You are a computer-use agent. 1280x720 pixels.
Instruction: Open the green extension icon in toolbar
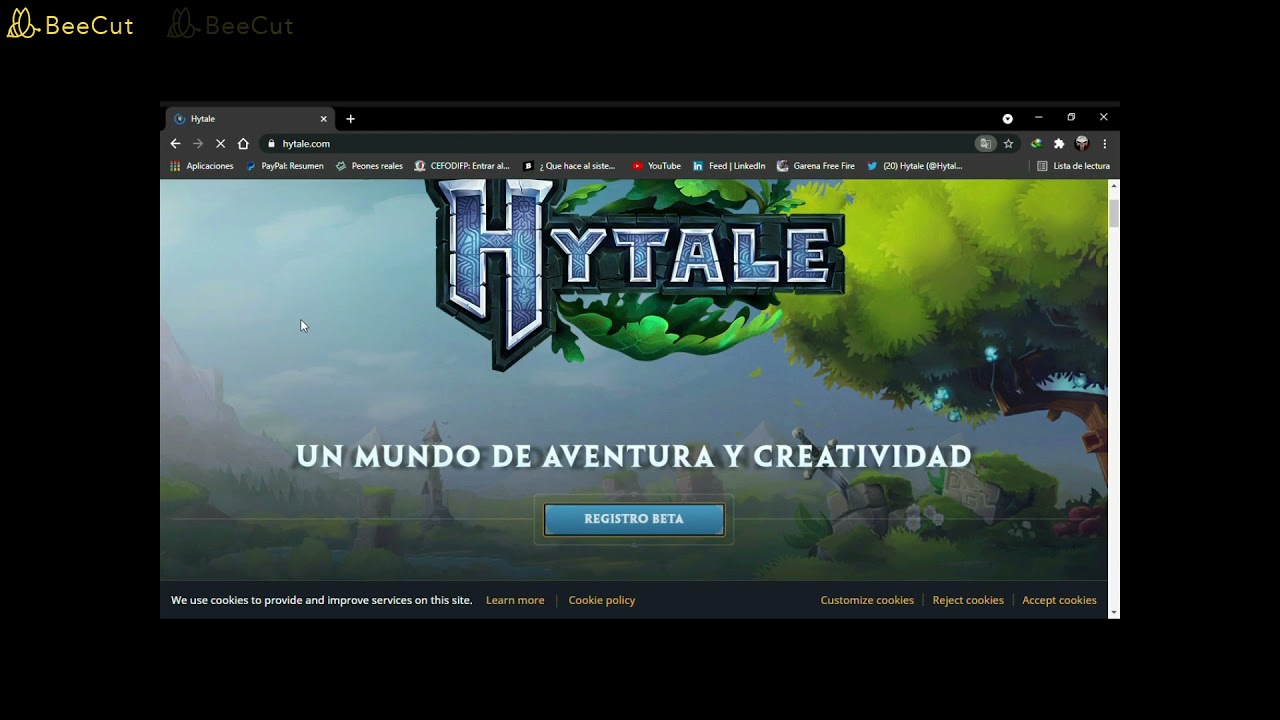point(1036,144)
